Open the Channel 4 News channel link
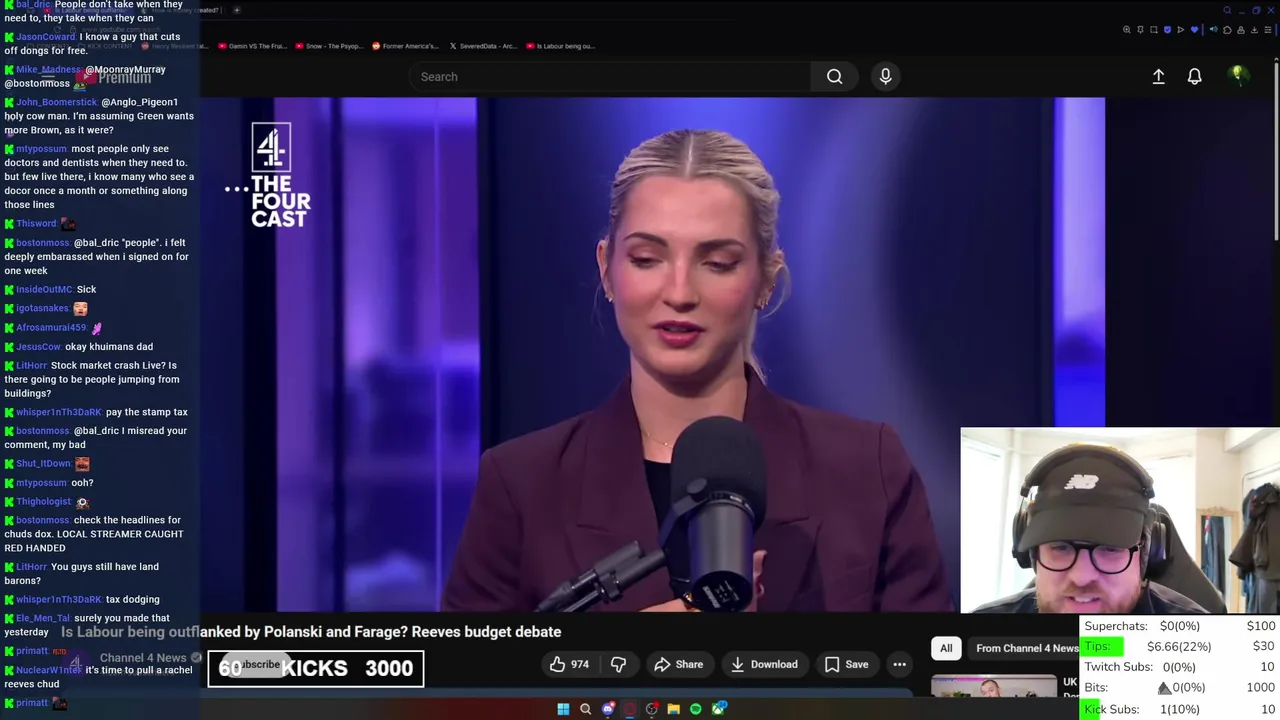This screenshot has height=720, width=1280. (143, 658)
